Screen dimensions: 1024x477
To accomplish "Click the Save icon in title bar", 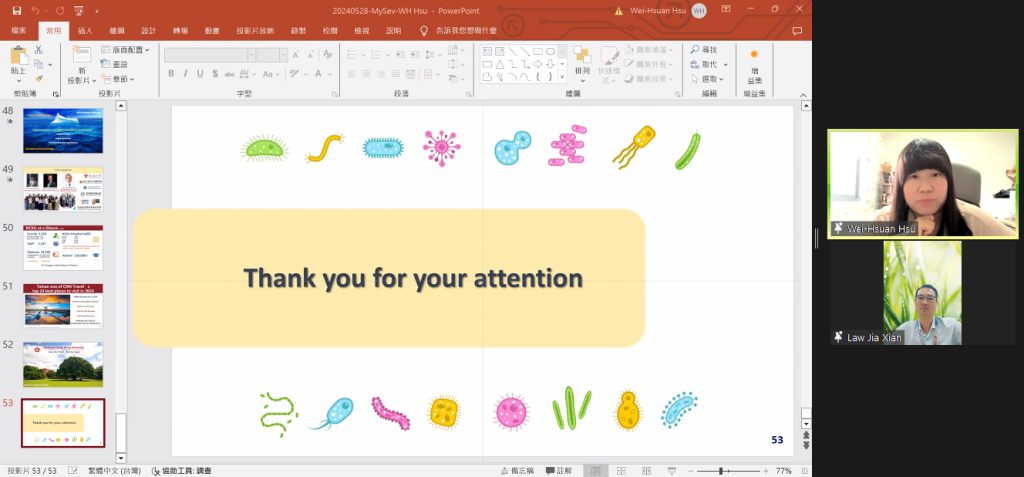I will (16, 10).
